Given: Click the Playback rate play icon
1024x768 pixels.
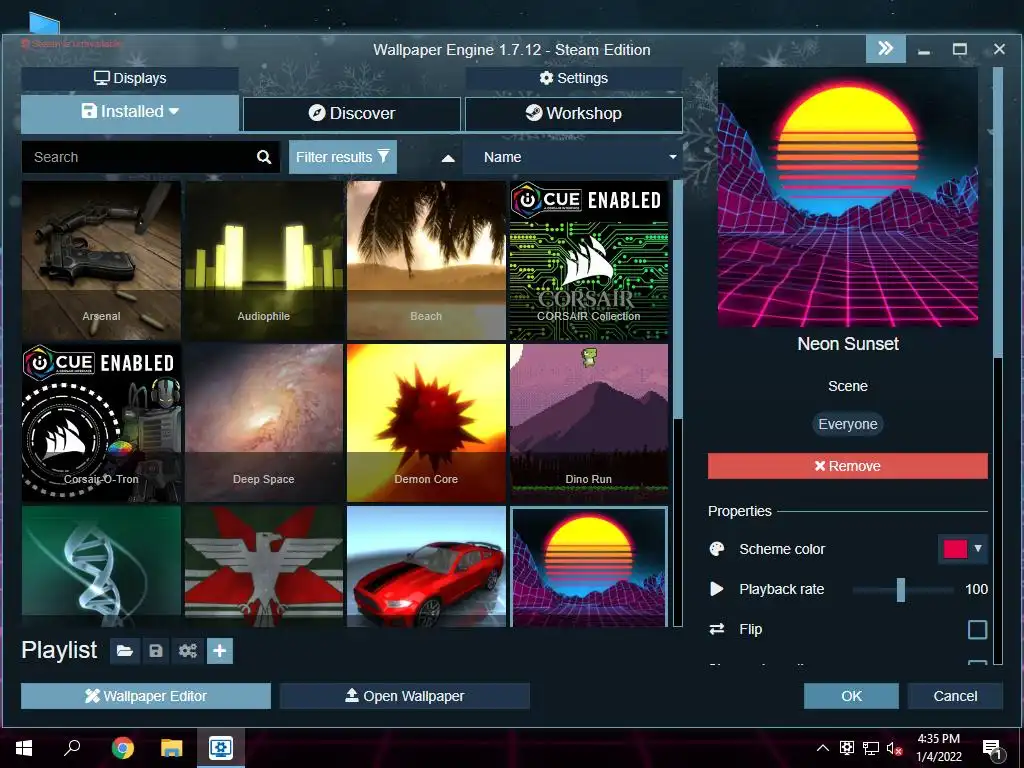Looking at the screenshot, I should point(716,589).
